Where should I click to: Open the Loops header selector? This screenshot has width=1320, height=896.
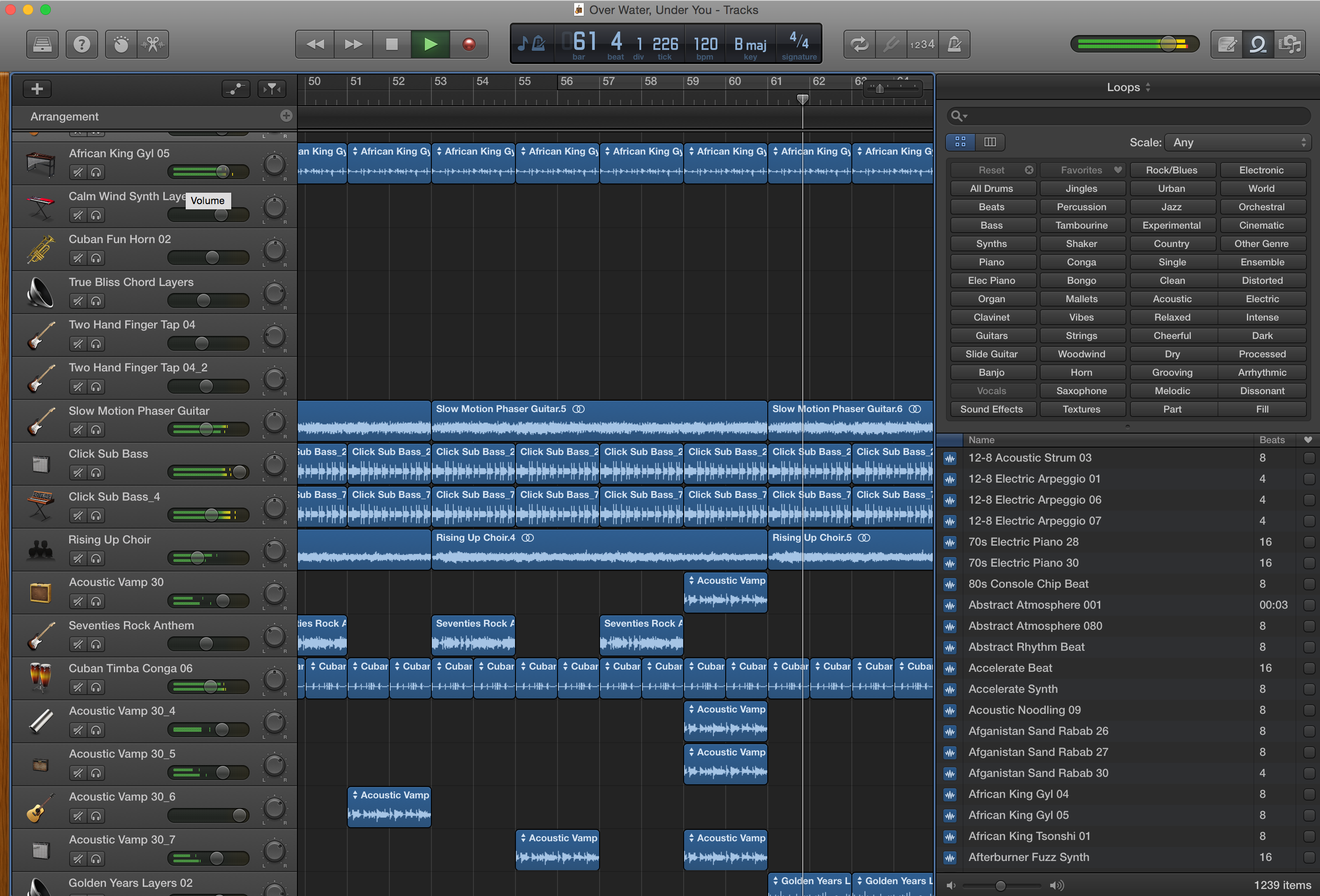click(1128, 88)
